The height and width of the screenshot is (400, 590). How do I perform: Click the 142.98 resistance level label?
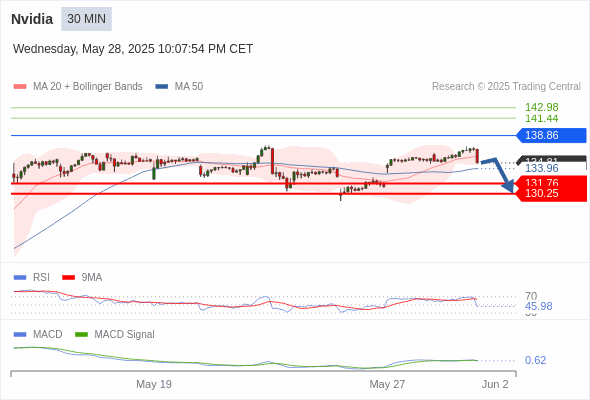click(x=541, y=107)
